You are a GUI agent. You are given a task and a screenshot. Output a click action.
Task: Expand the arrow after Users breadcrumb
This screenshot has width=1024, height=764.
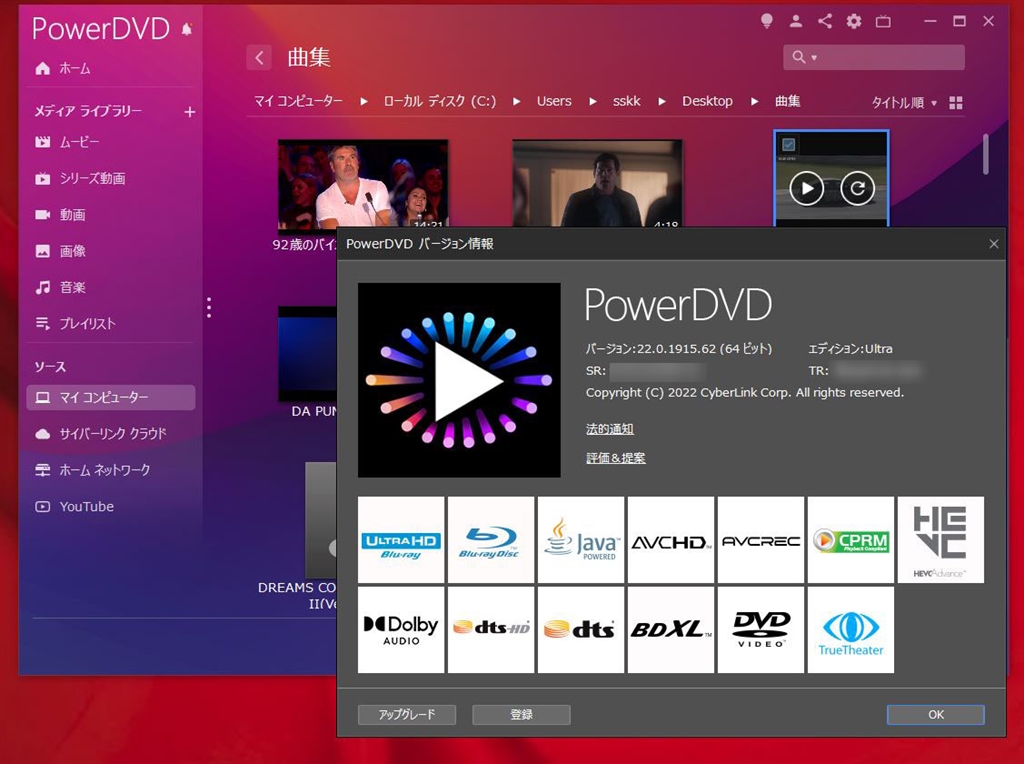point(592,101)
